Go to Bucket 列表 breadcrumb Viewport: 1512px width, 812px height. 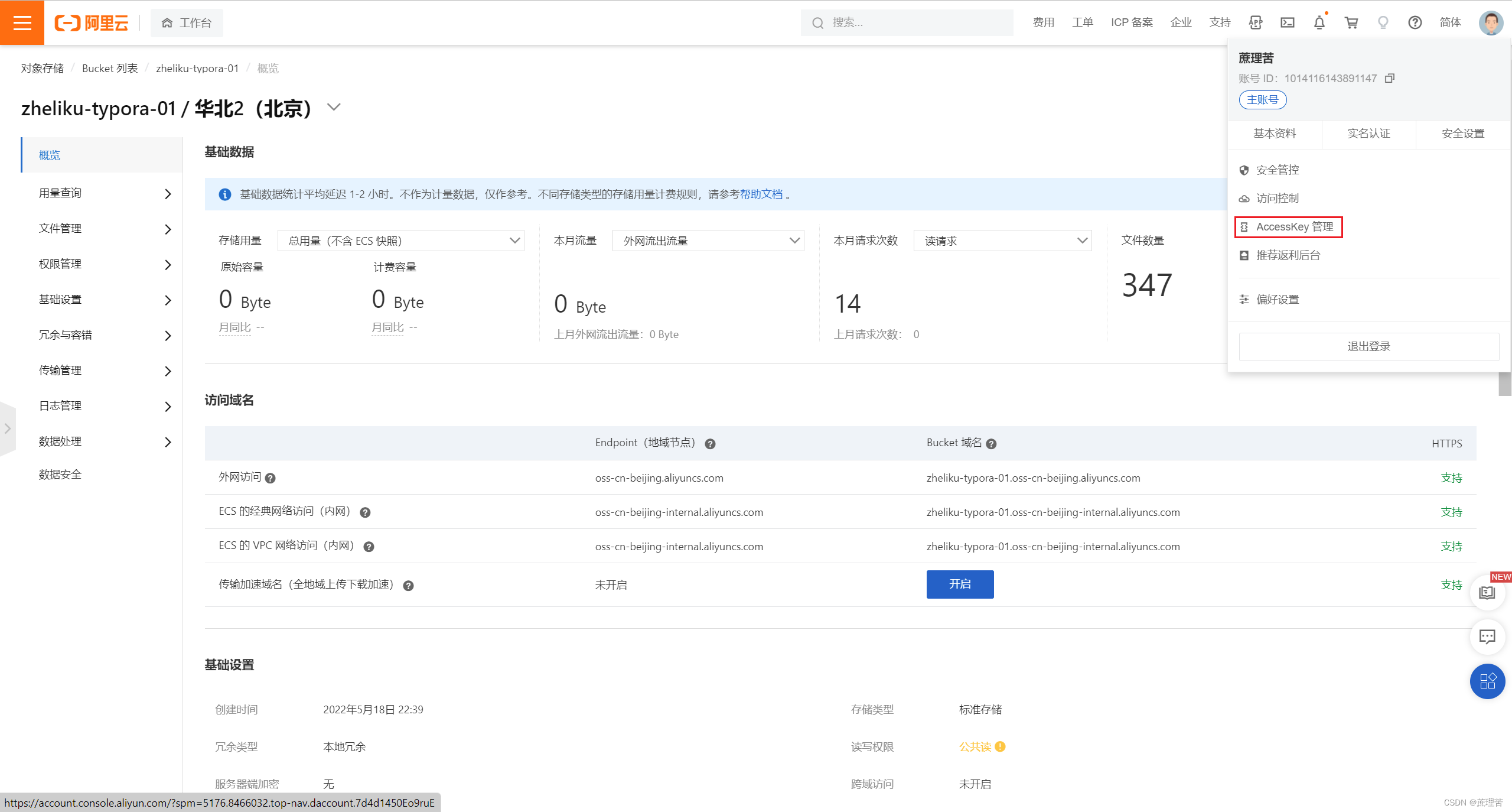tap(110, 69)
